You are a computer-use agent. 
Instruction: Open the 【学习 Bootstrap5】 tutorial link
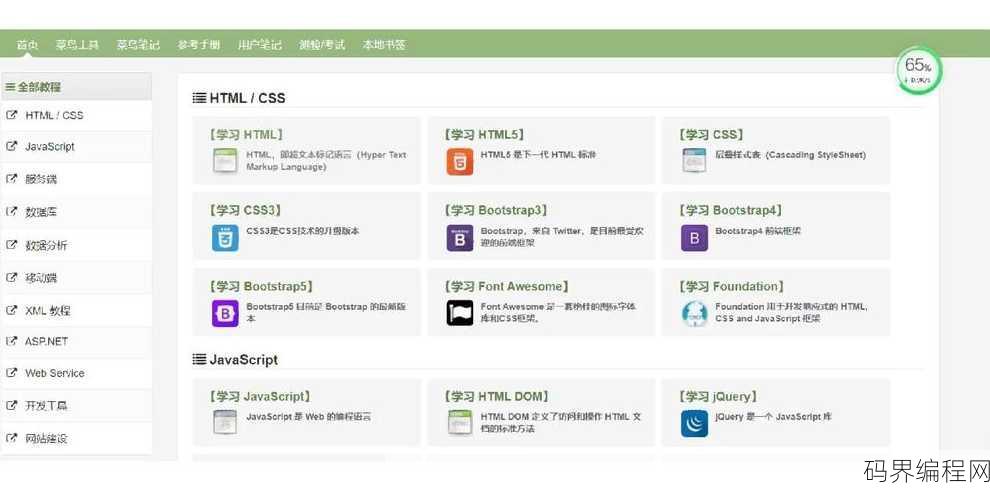261,286
